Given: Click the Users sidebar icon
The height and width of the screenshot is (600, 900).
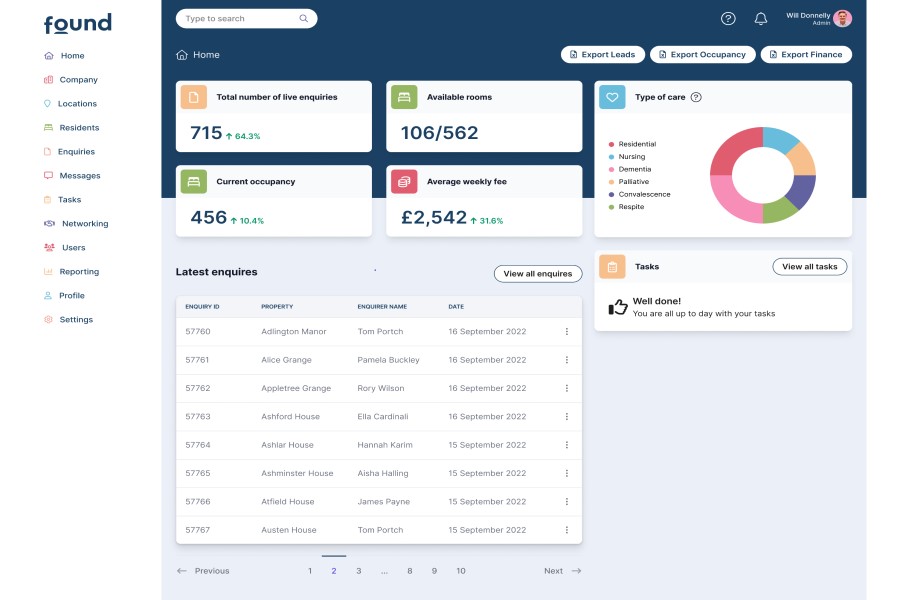Looking at the screenshot, I should click(49, 247).
